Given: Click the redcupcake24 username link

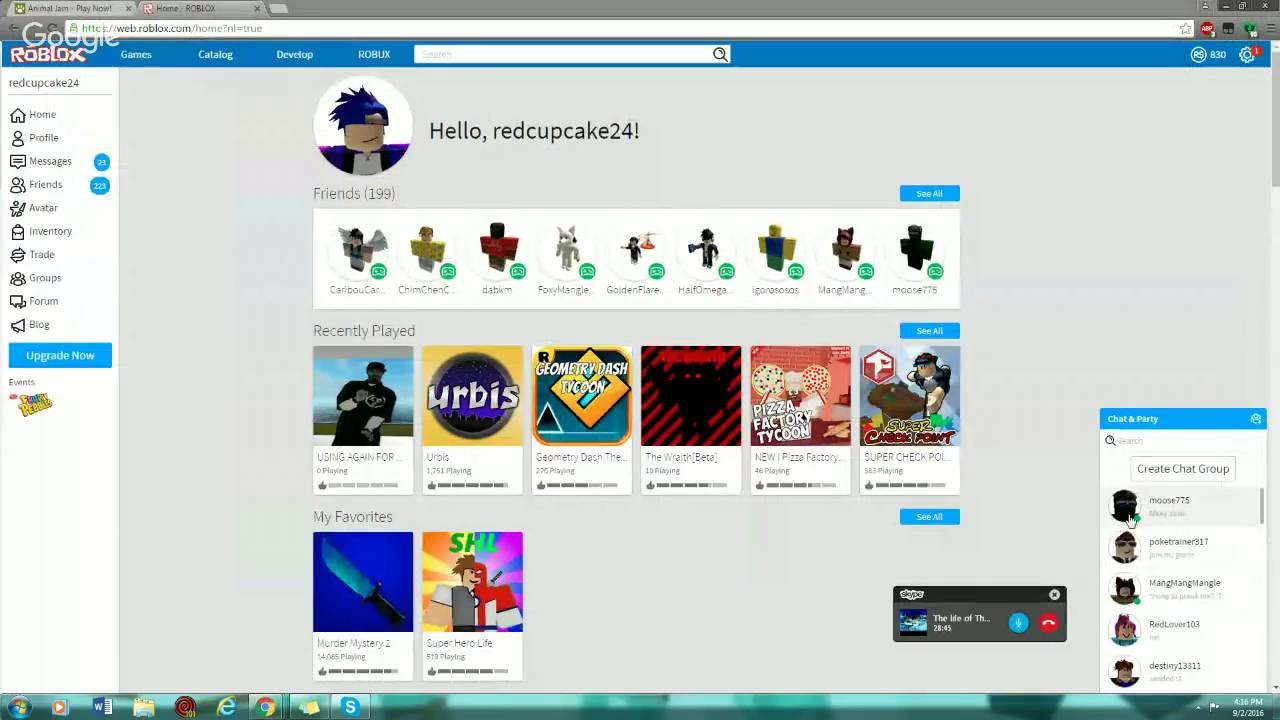Looking at the screenshot, I should click(44, 83).
